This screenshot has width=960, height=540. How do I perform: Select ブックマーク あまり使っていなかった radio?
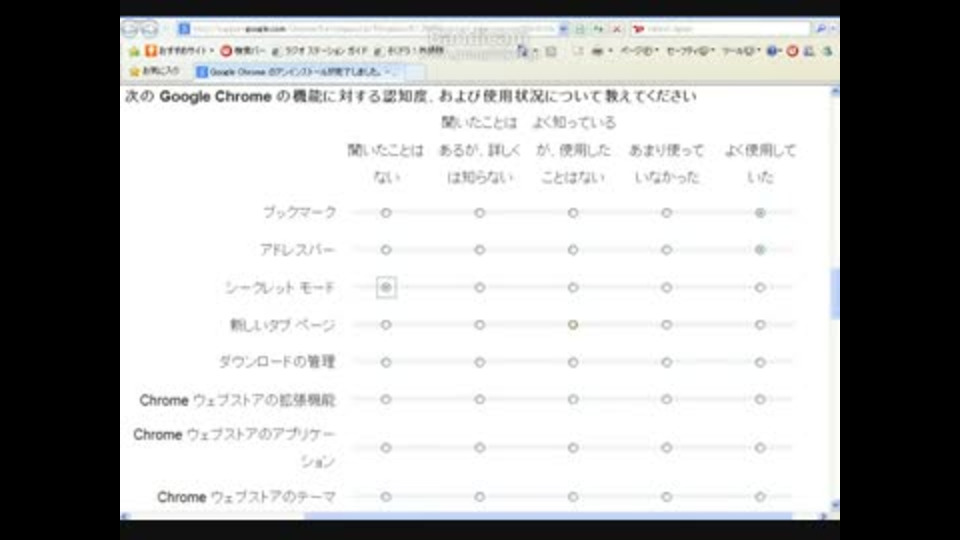click(x=666, y=213)
